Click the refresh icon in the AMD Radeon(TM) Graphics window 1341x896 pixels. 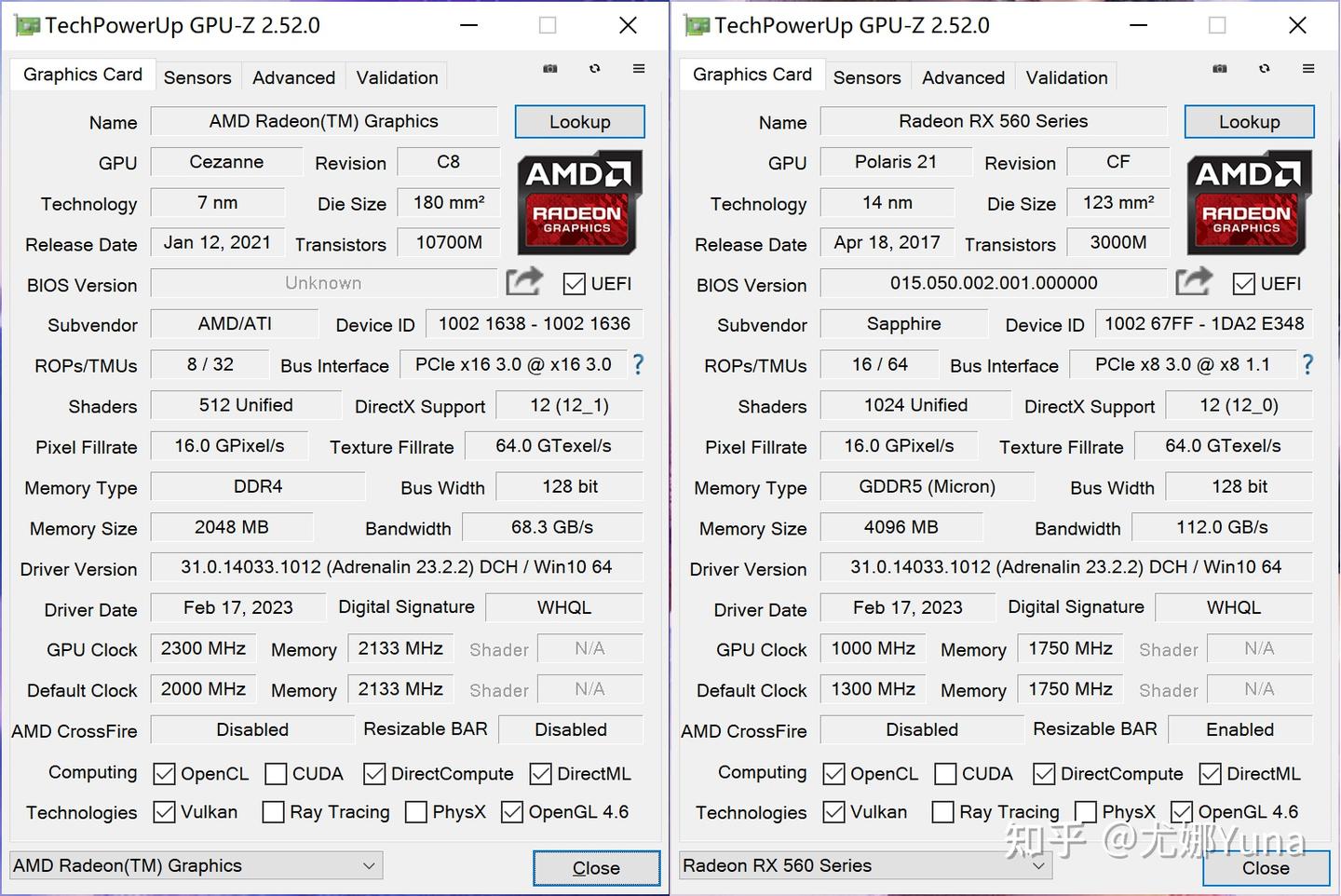pyautogui.click(x=595, y=68)
